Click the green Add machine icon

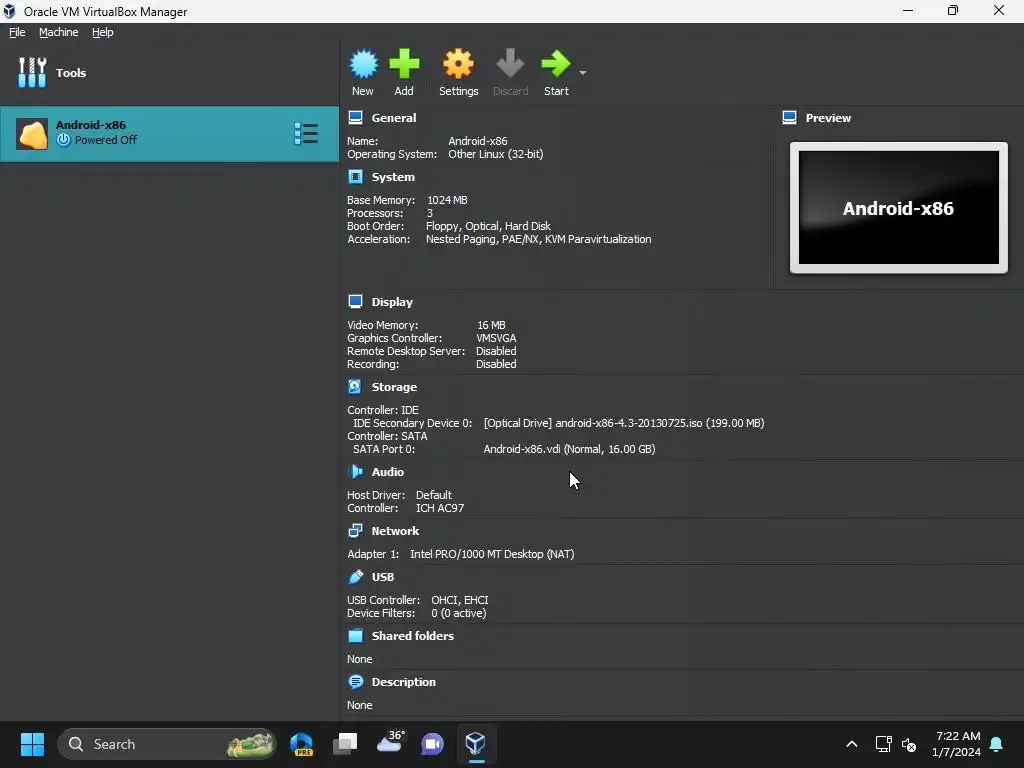[404, 64]
